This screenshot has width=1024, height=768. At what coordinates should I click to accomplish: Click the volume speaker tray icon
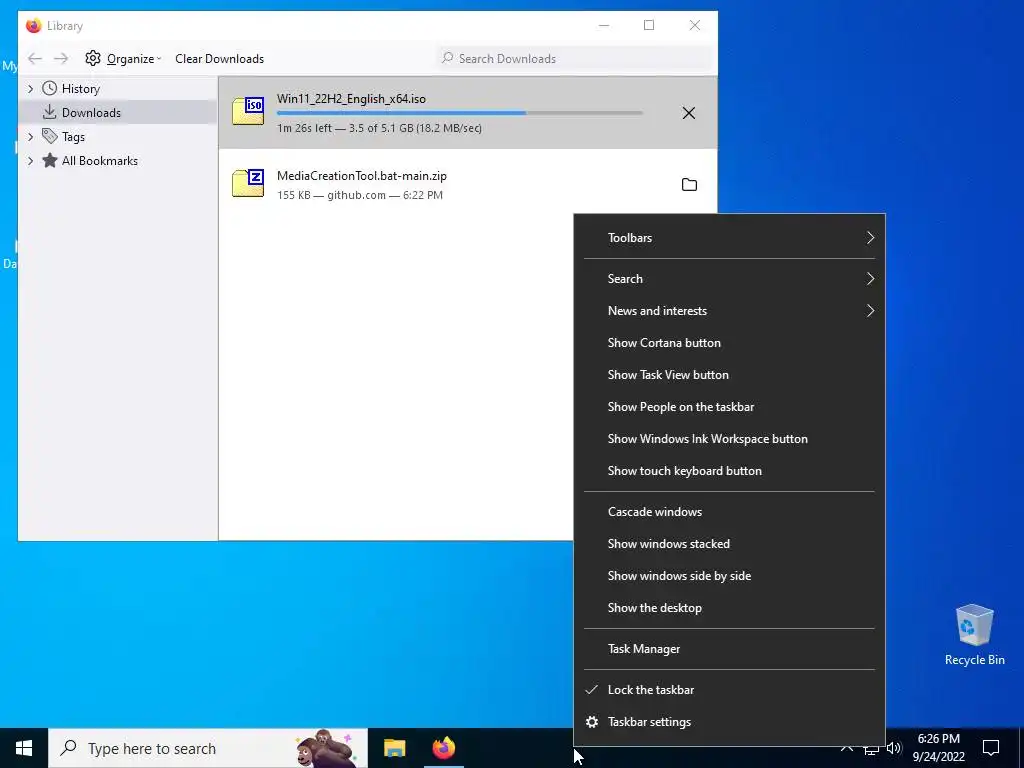click(x=894, y=748)
